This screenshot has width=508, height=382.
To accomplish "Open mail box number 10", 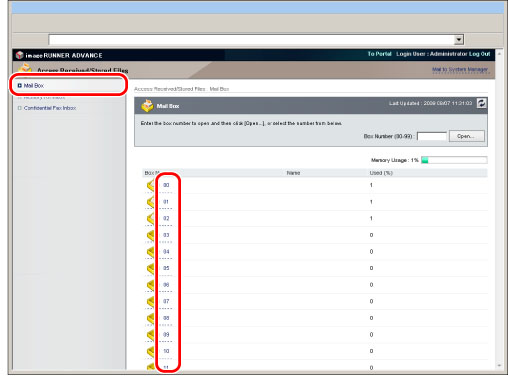I will coord(166,351).
